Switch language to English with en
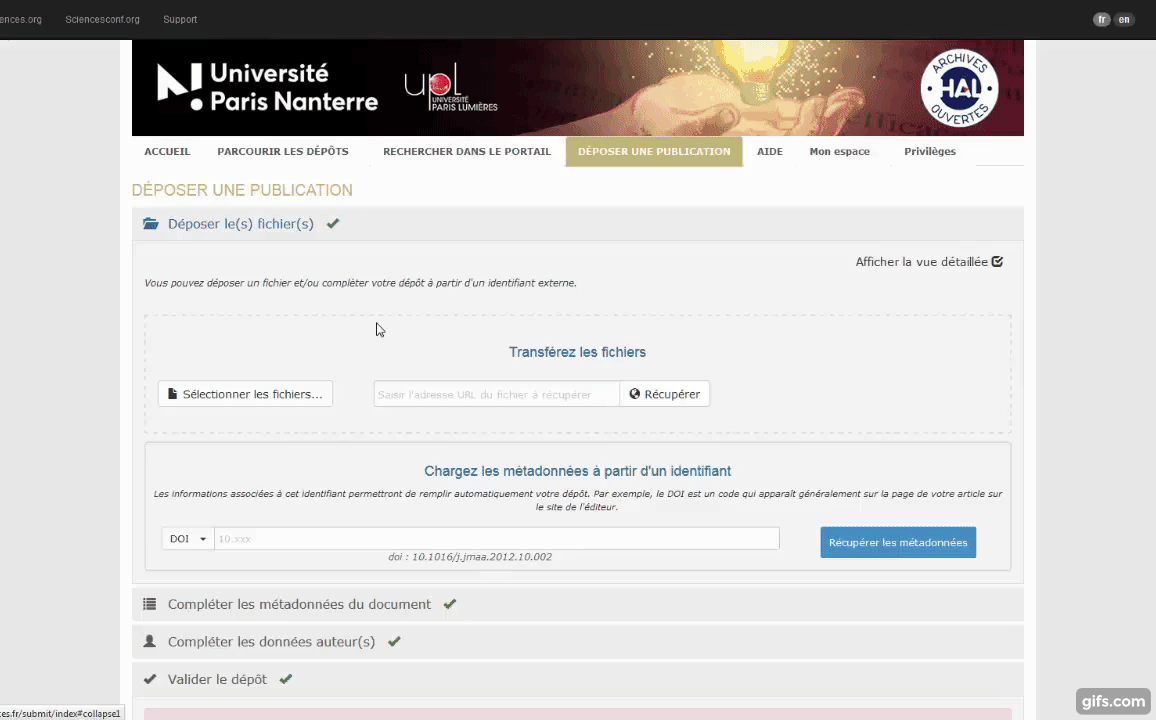Image resolution: width=1156 pixels, height=720 pixels. pyautogui.click(x=1124, y=20)
